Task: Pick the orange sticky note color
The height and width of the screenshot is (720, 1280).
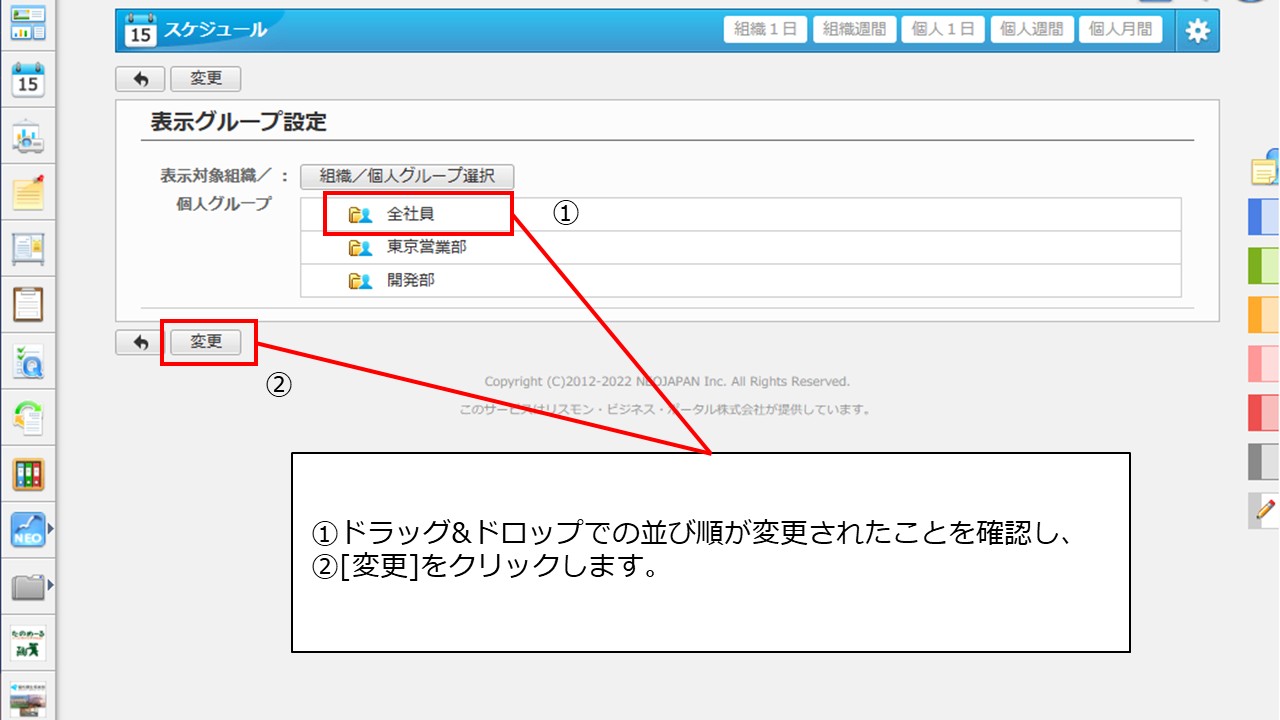Action: pyautogui.click(x=1264, y=314)
